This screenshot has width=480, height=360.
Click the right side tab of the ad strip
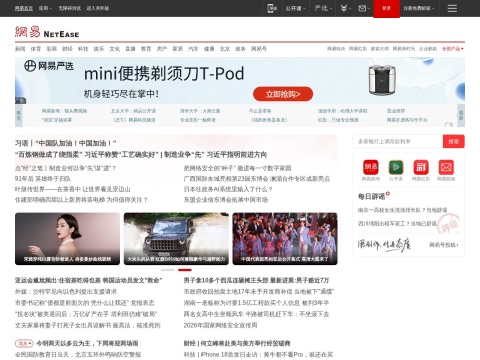461,115
